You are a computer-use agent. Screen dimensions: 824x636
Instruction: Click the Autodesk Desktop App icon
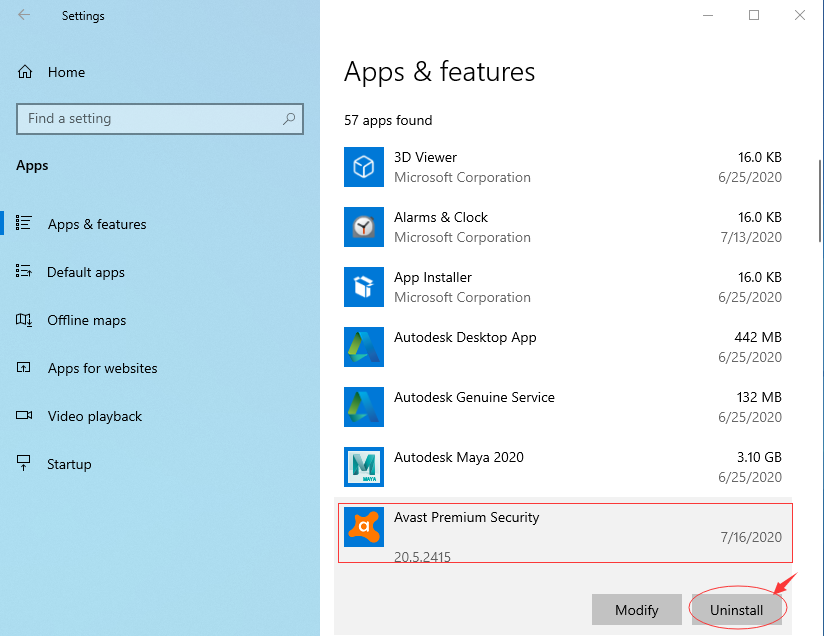point(364,347)
